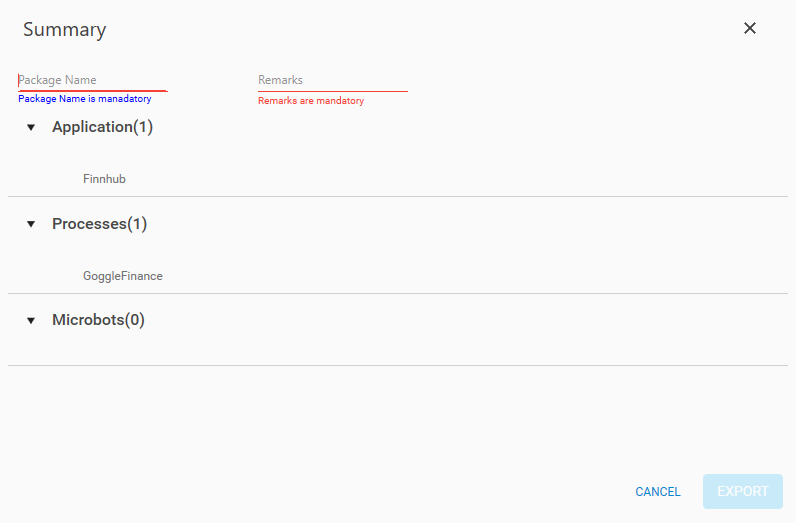
Task: Click the divider line below GoggleFinance
Action: [398, 294]
